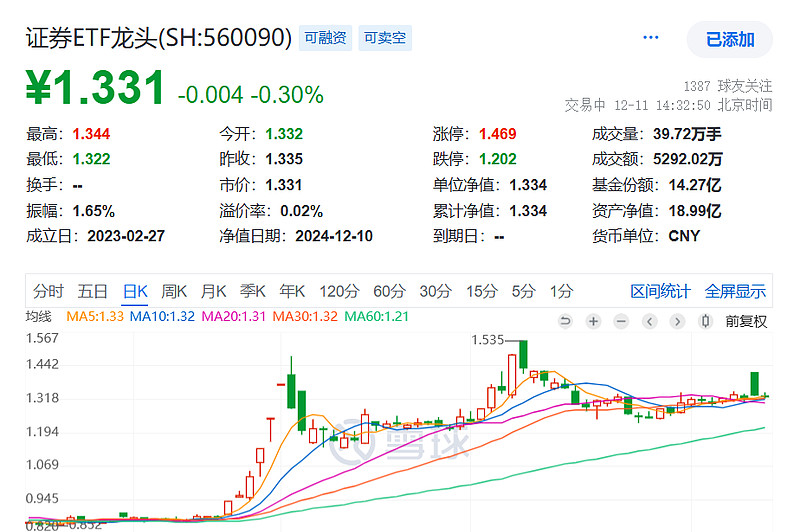Click the 基金份额 value 14.27亿

pyautogui.click(x=695, y=185)
